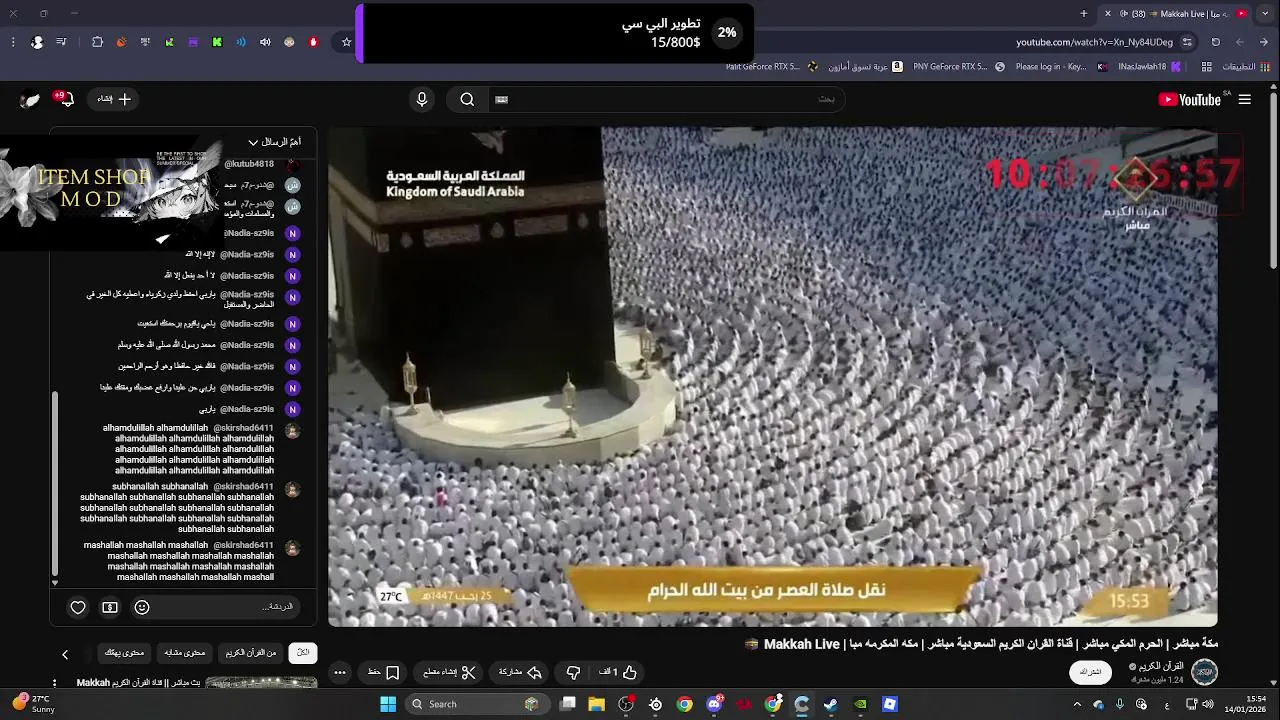This screenshot has height=720, width=1280.
Task: Click the red extension icon near the star
Action: point(313,42)
